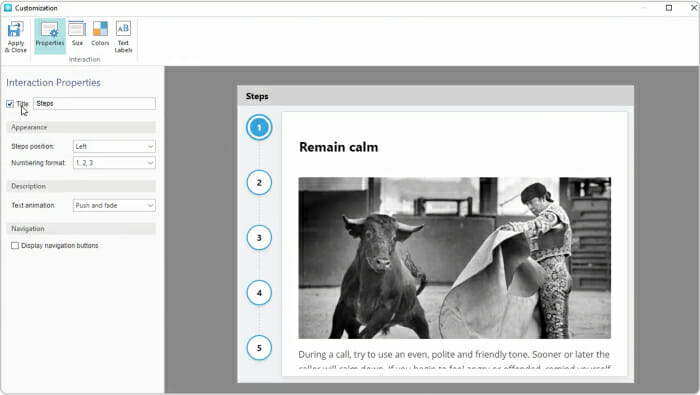The image size is (700, 395).
Task: Open the Numbering format dropdown
Action: click(114, 163)
